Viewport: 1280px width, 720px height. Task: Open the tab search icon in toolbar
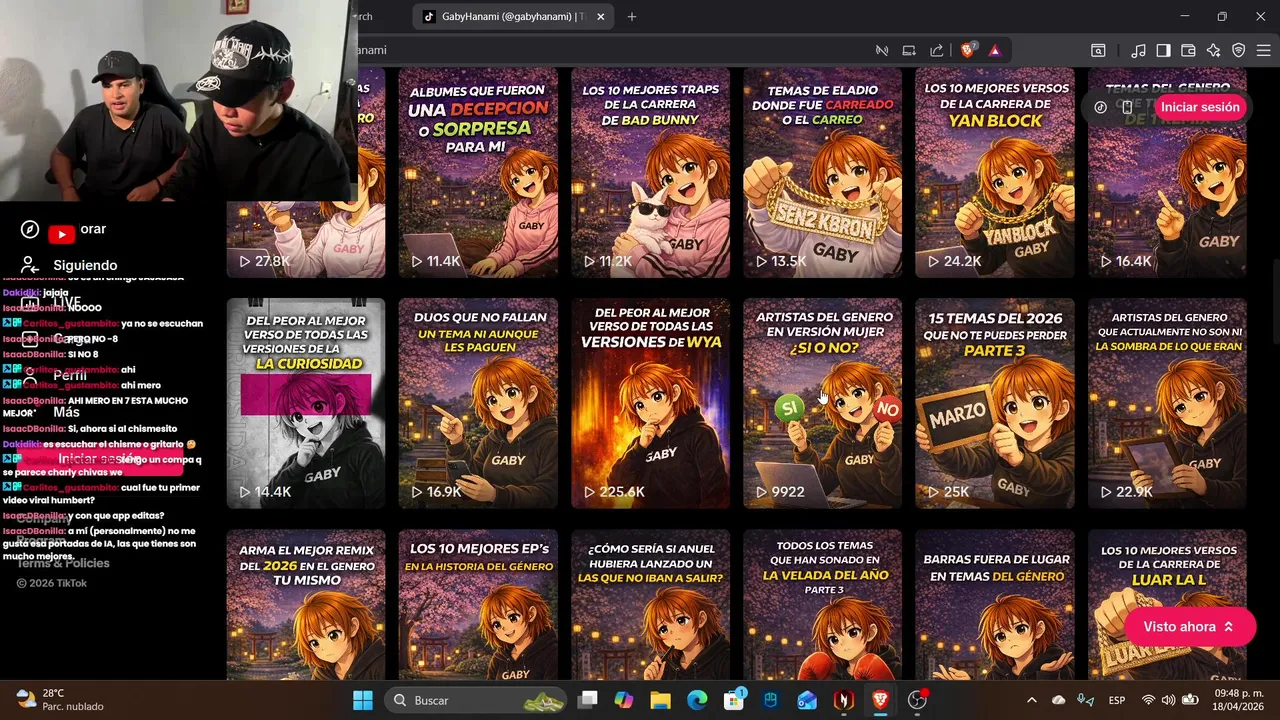(x=1098, y=50)
